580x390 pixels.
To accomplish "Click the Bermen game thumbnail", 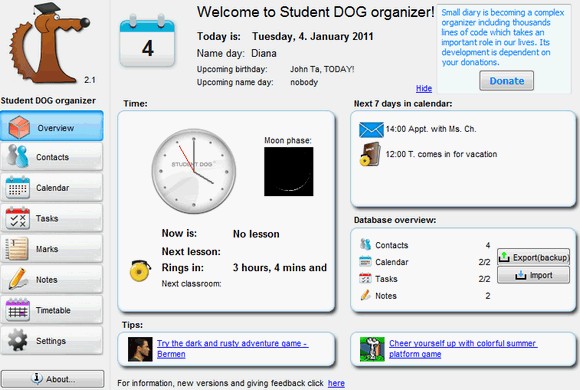I will point(140,349).
